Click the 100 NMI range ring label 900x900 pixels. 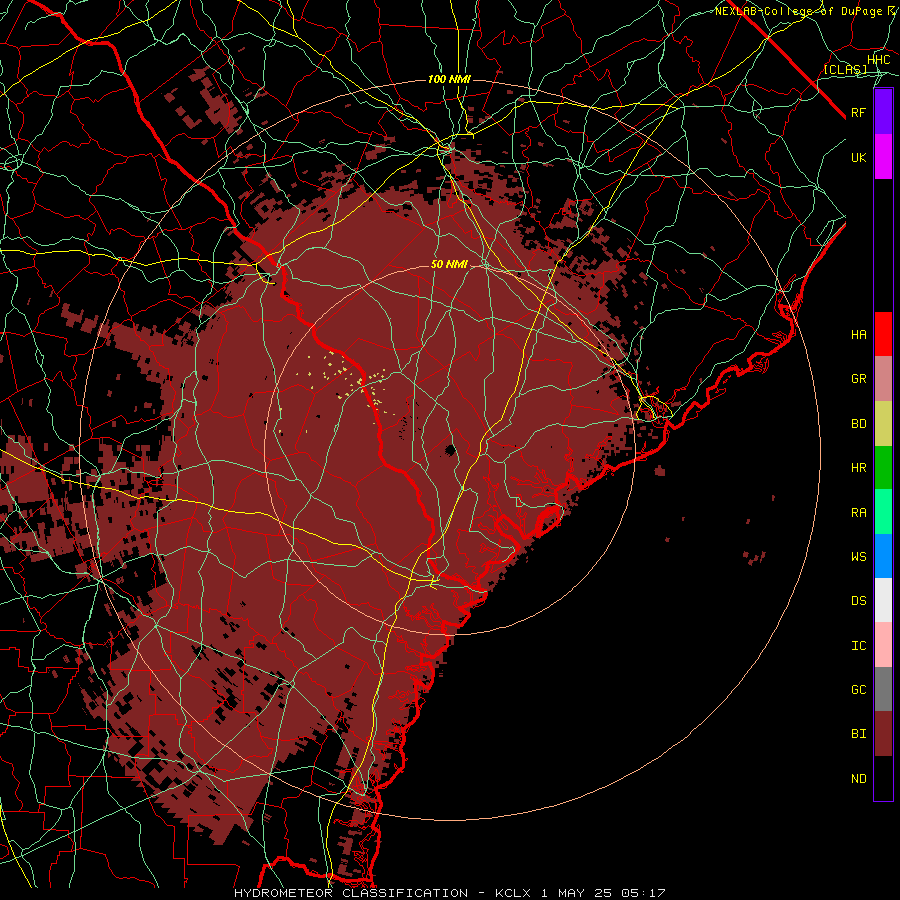coord(449,79)
